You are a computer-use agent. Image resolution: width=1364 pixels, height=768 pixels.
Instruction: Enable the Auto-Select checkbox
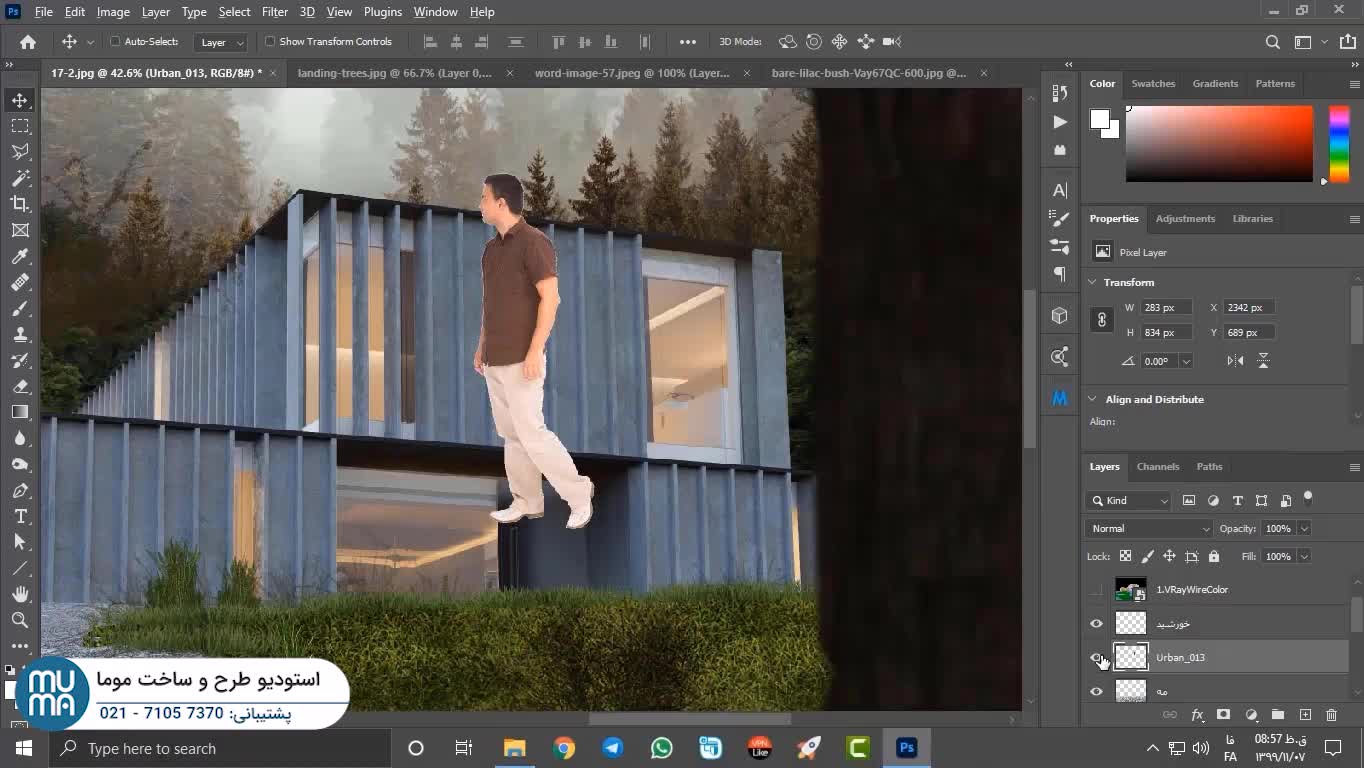115,42
